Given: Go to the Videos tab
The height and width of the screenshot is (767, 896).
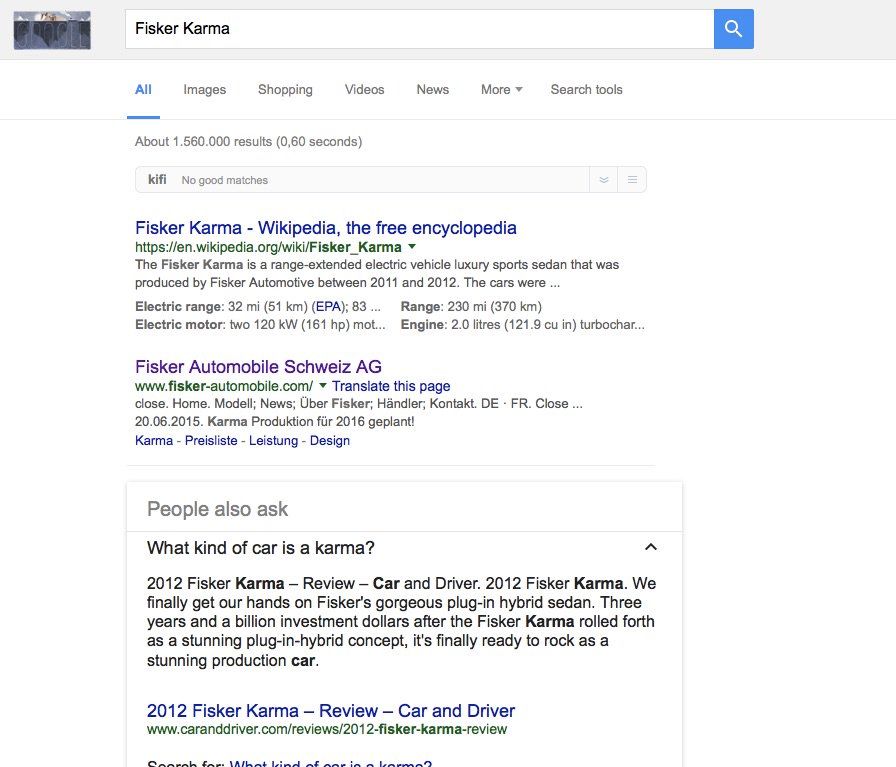Looking at the screenshot, I should (x=364, y=89).
